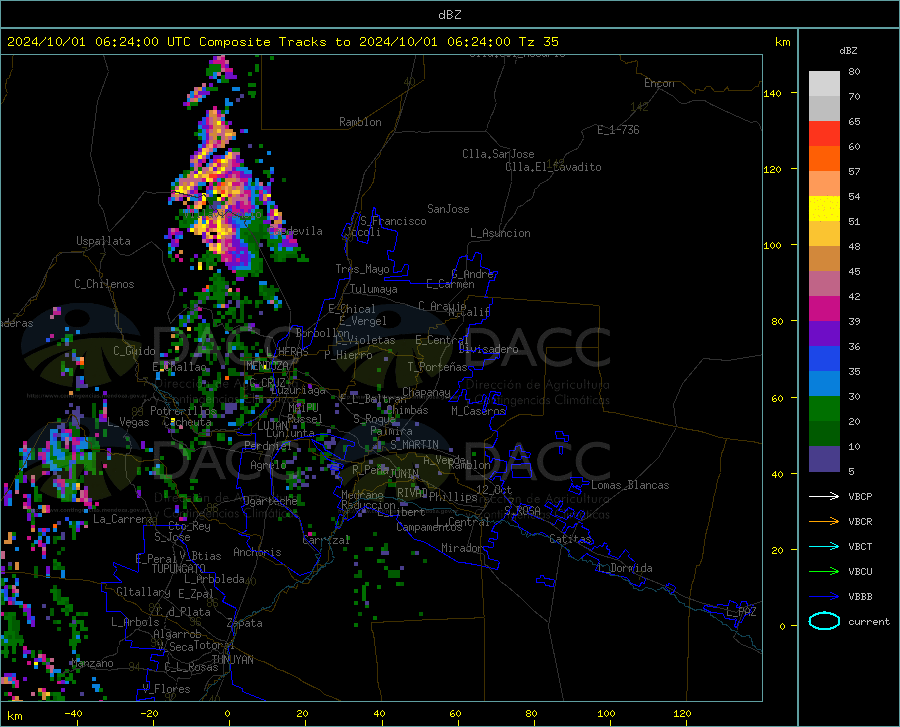
Task: Click the dBZ title at top
Action: click(449, 15)
